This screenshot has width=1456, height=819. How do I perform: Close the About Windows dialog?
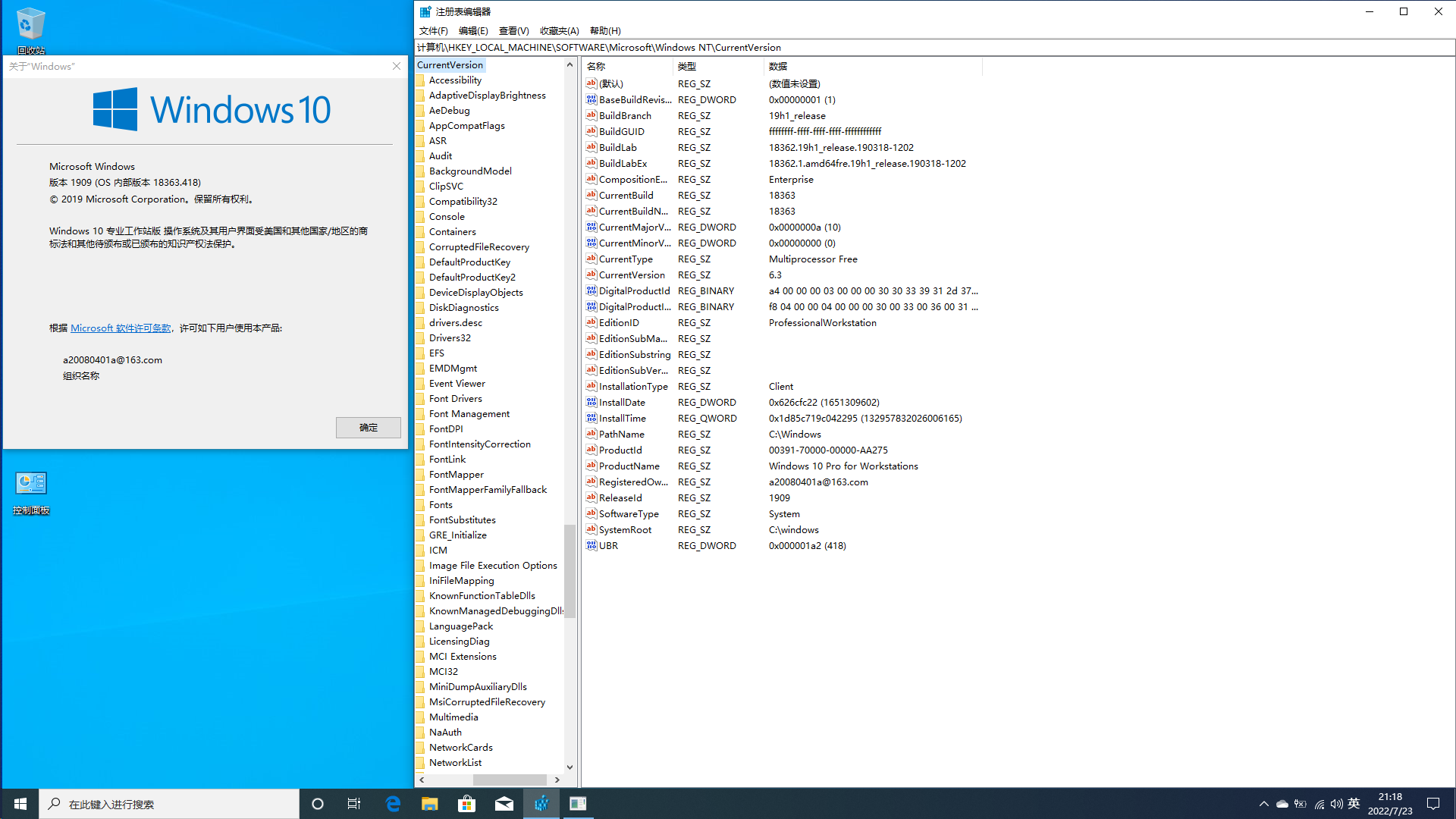(x=397, y=66)
